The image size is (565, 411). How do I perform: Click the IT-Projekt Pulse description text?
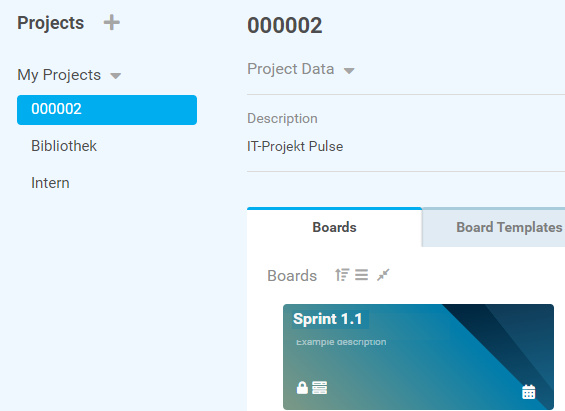(x=295, y=147)
